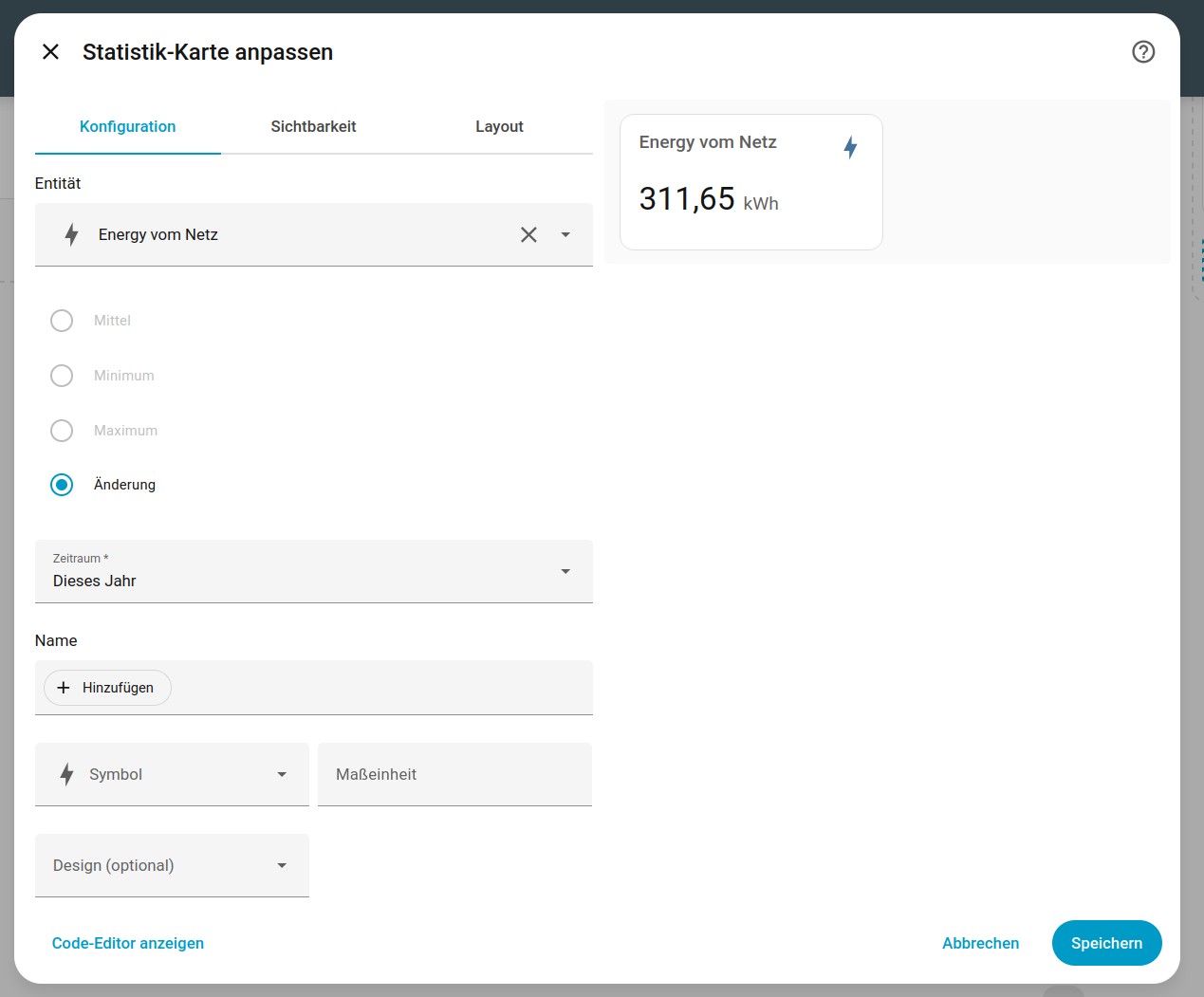Select the Mittel radio button

pos(62,321)
